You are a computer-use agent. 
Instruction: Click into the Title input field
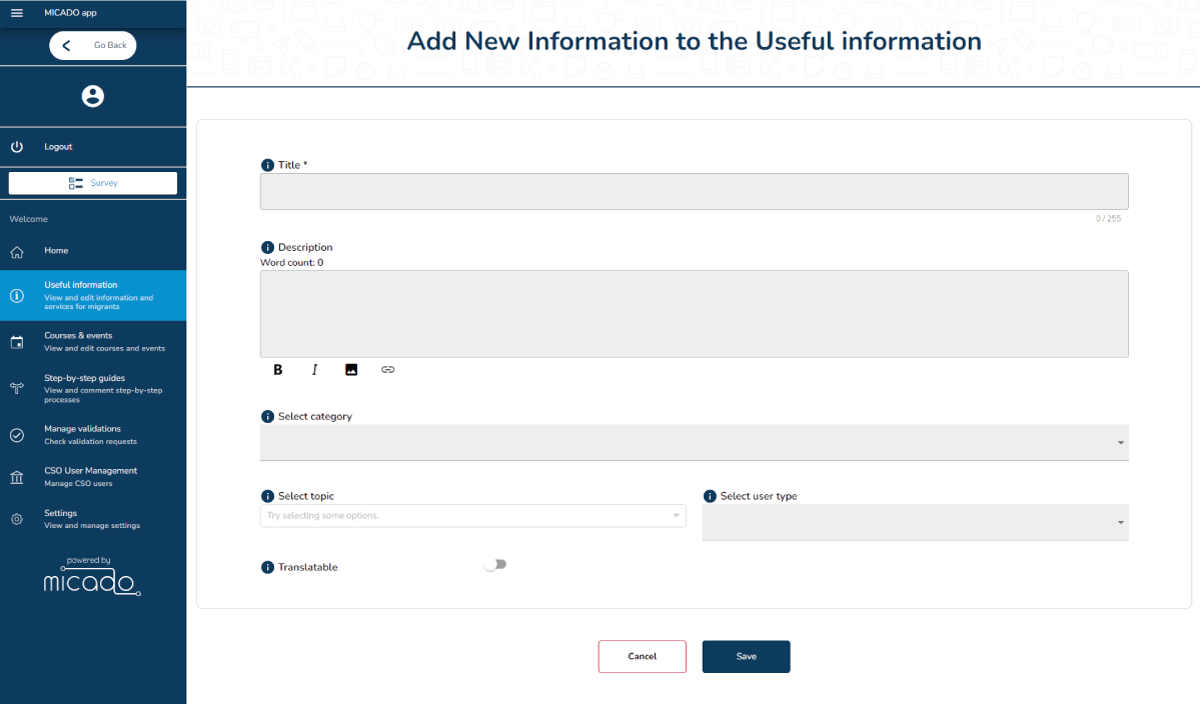694,191
